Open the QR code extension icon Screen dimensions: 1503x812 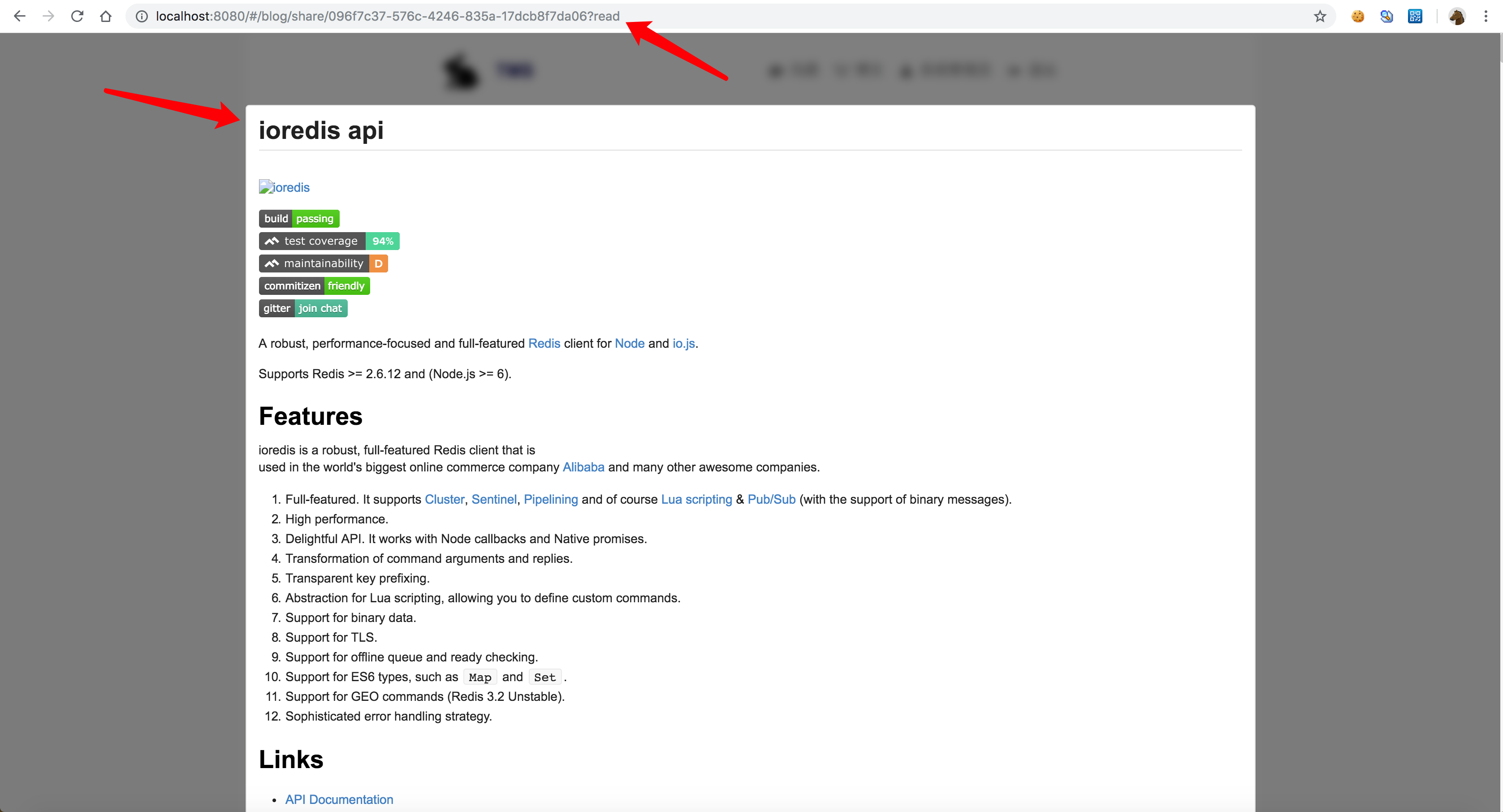tap(1415, 16)
